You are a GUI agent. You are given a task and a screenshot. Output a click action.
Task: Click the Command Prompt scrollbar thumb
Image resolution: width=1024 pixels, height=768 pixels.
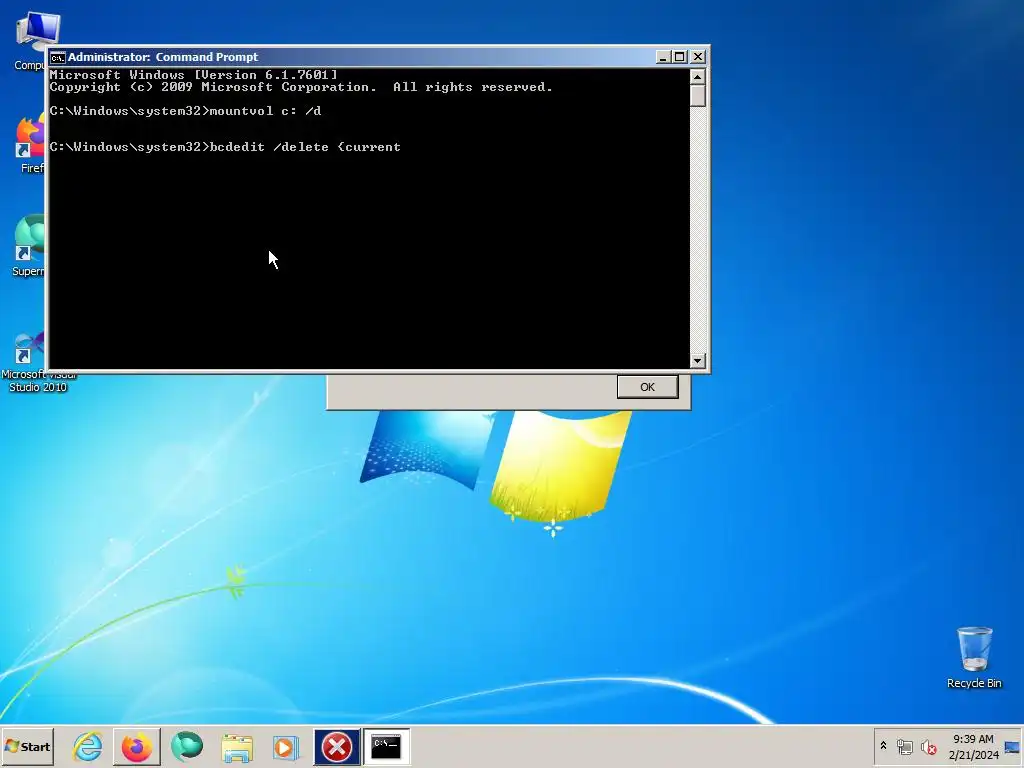697,95
